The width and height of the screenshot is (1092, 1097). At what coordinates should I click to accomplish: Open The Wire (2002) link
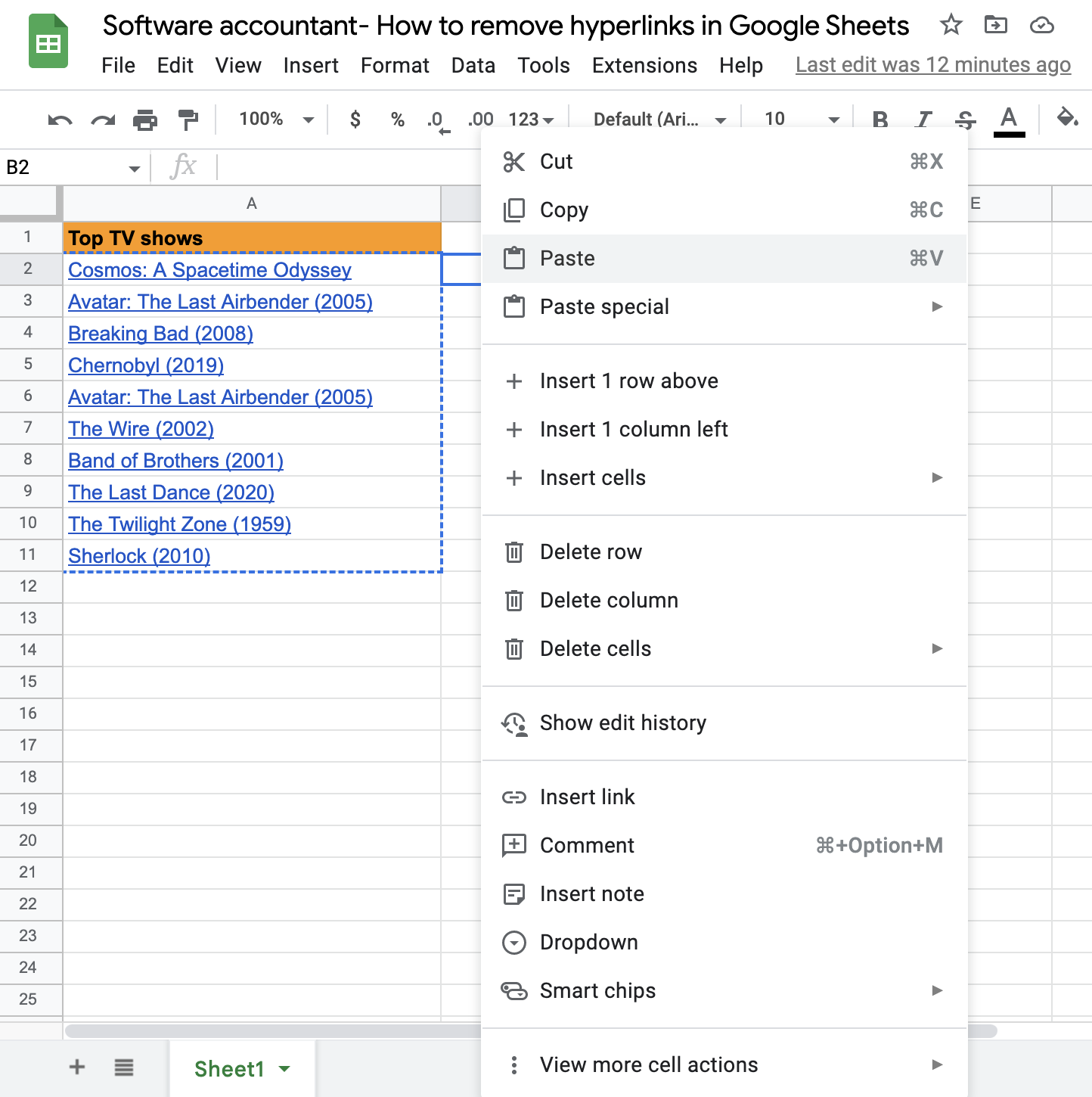(141, 429)
